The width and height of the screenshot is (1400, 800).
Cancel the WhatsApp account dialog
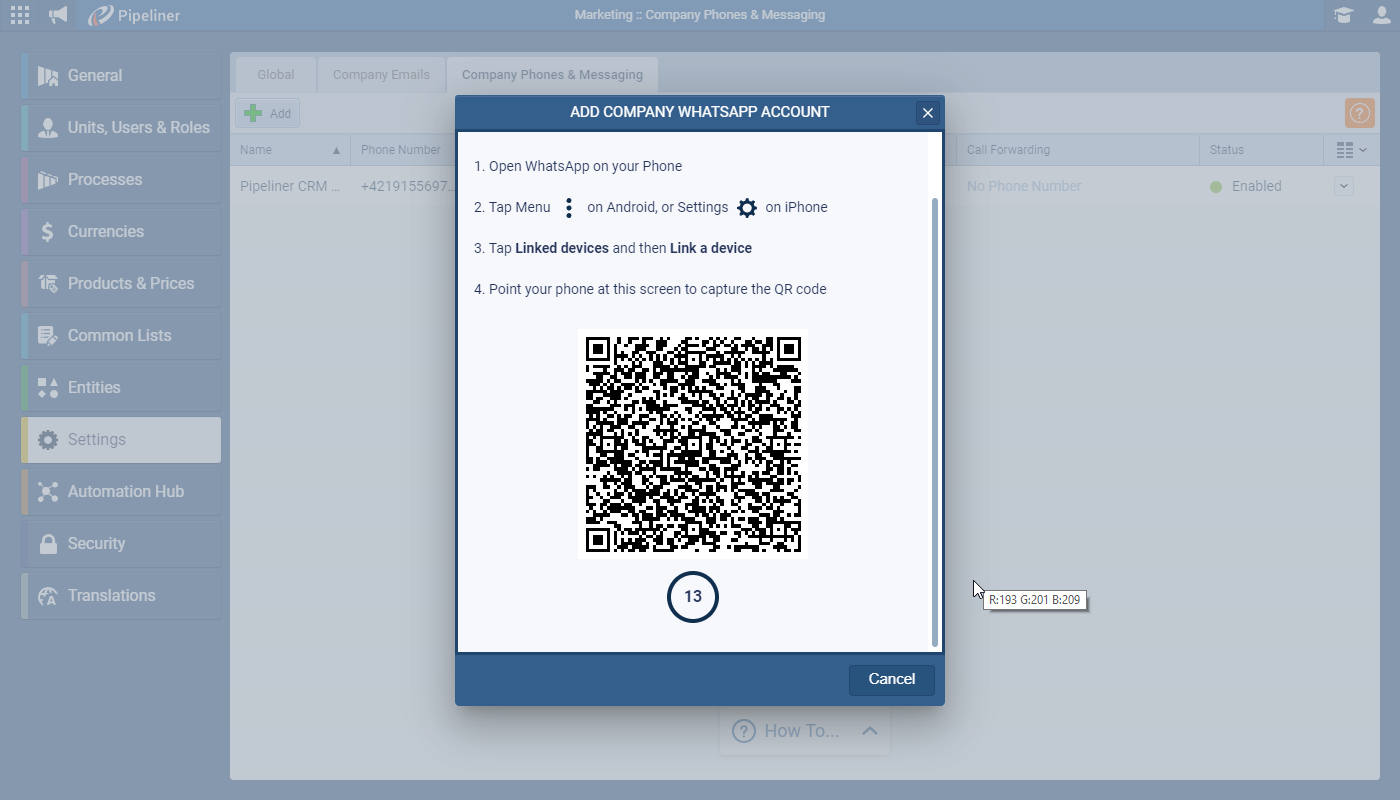[x=891, y=679]
